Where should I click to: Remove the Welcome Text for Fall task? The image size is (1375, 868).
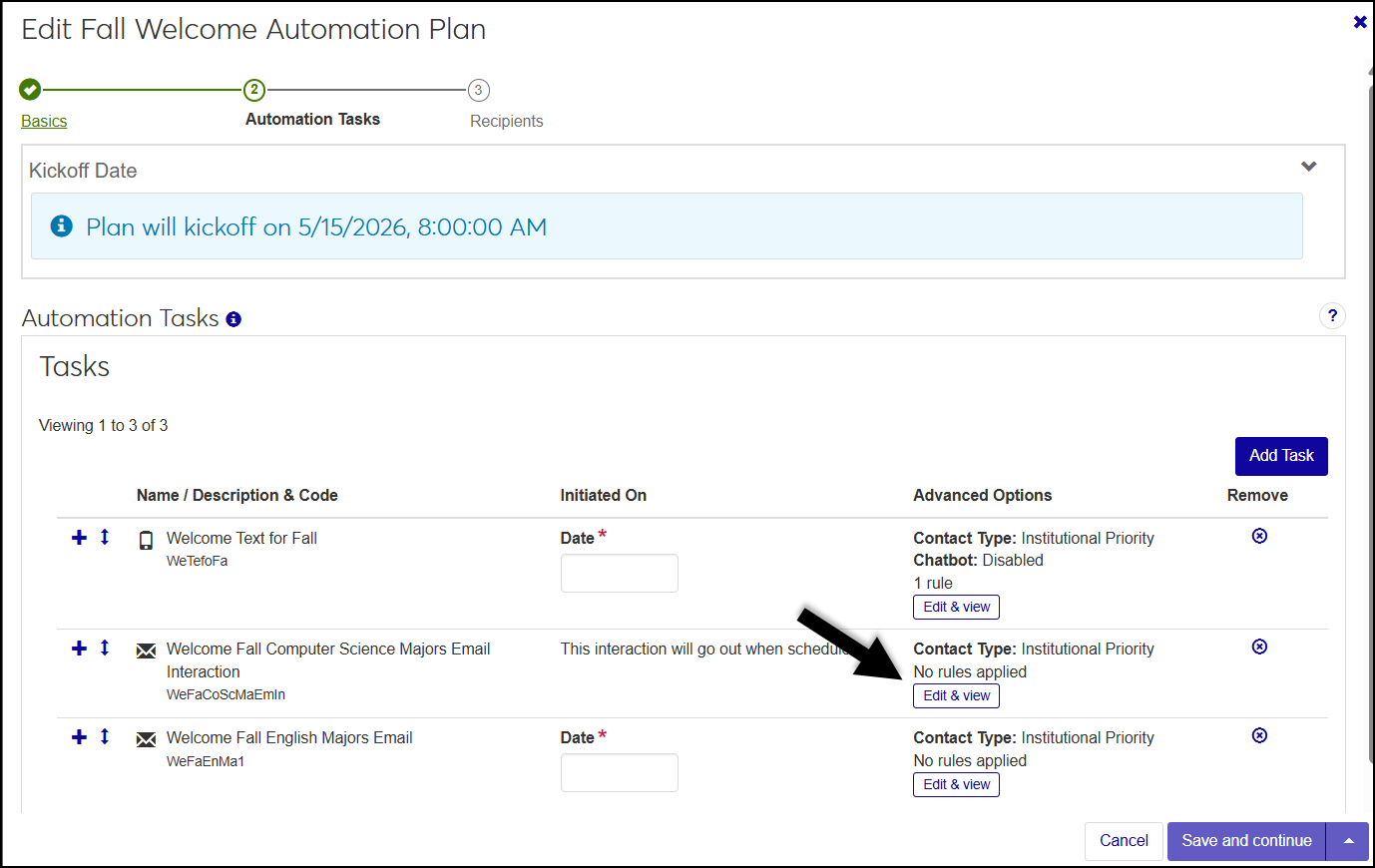pos(1258,536)
